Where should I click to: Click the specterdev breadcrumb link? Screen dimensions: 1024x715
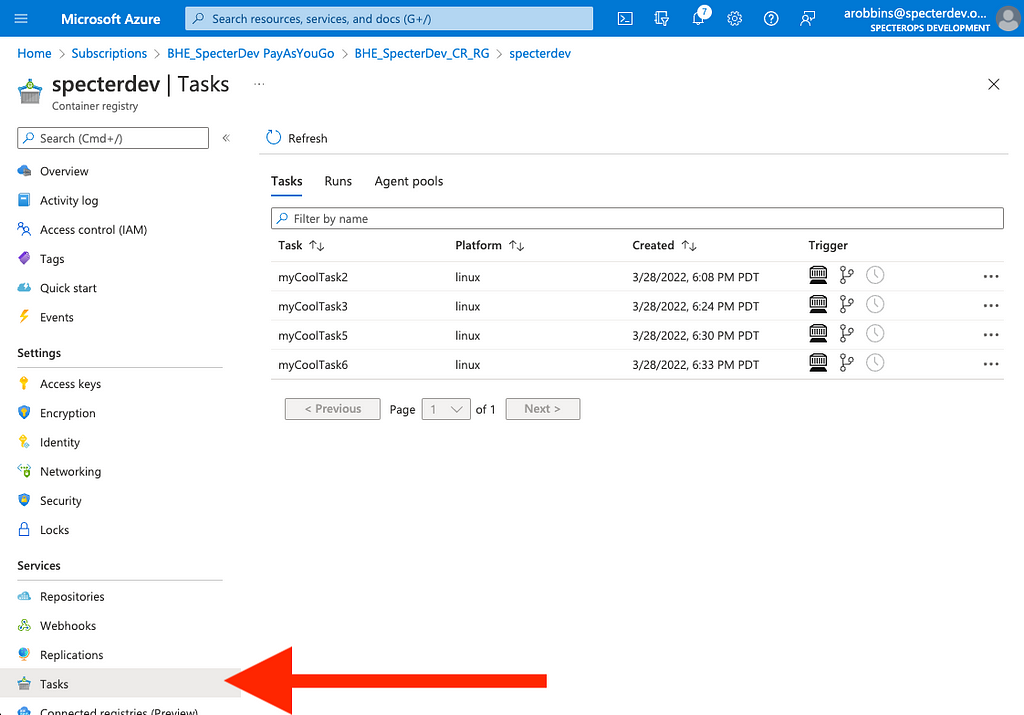[x=540, y=54]
